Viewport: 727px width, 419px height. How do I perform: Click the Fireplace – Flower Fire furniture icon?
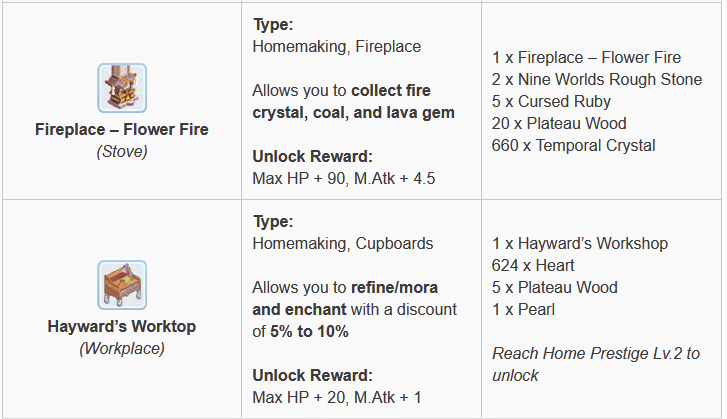122,88
